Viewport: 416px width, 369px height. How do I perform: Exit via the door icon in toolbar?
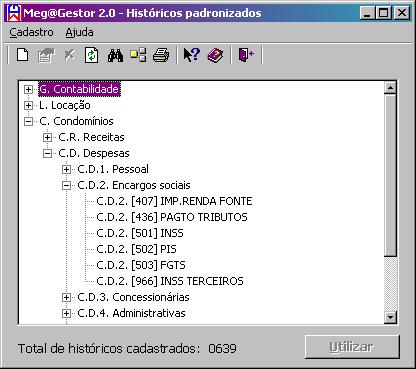pyautogui.click(x=246, y=55)
